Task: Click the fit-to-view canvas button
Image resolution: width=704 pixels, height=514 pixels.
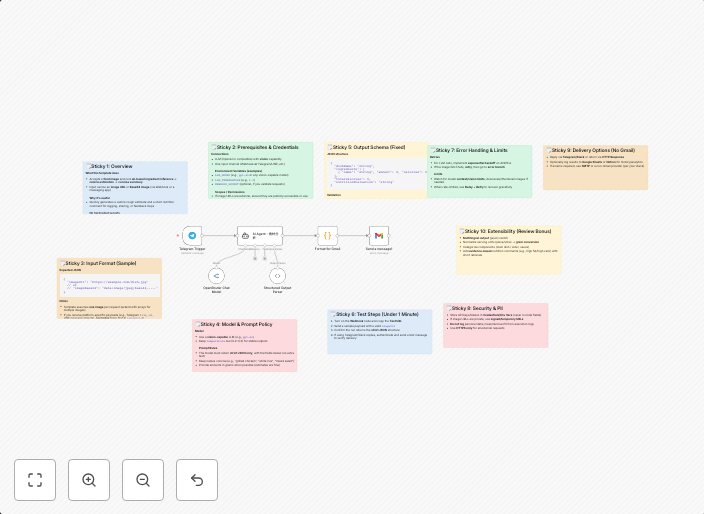Action: 35,480
